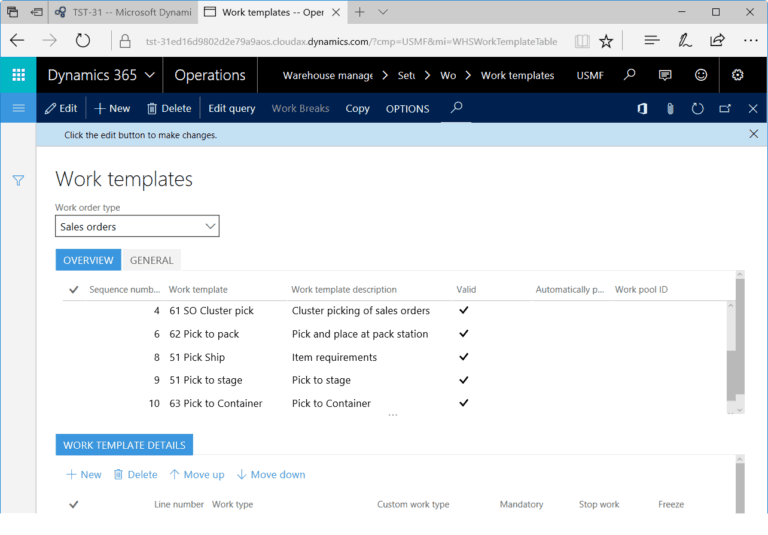Show tab previews chevron
768x535 pixels.
[383, 12]
